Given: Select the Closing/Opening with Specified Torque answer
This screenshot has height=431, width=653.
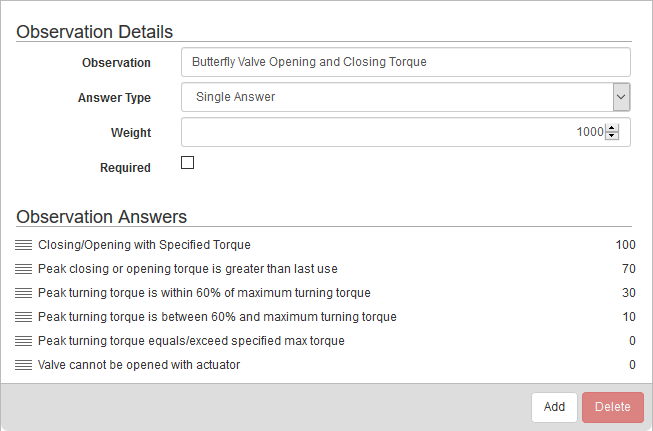Looking at the screenshot, I should tap(144, 245).
